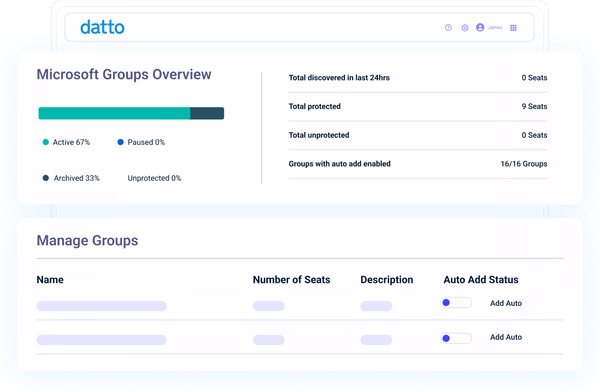Image resolution: width=600 pixels, height=392 pixels.
Task: Toggle auto add for second group row
Action: pos(456,338)
